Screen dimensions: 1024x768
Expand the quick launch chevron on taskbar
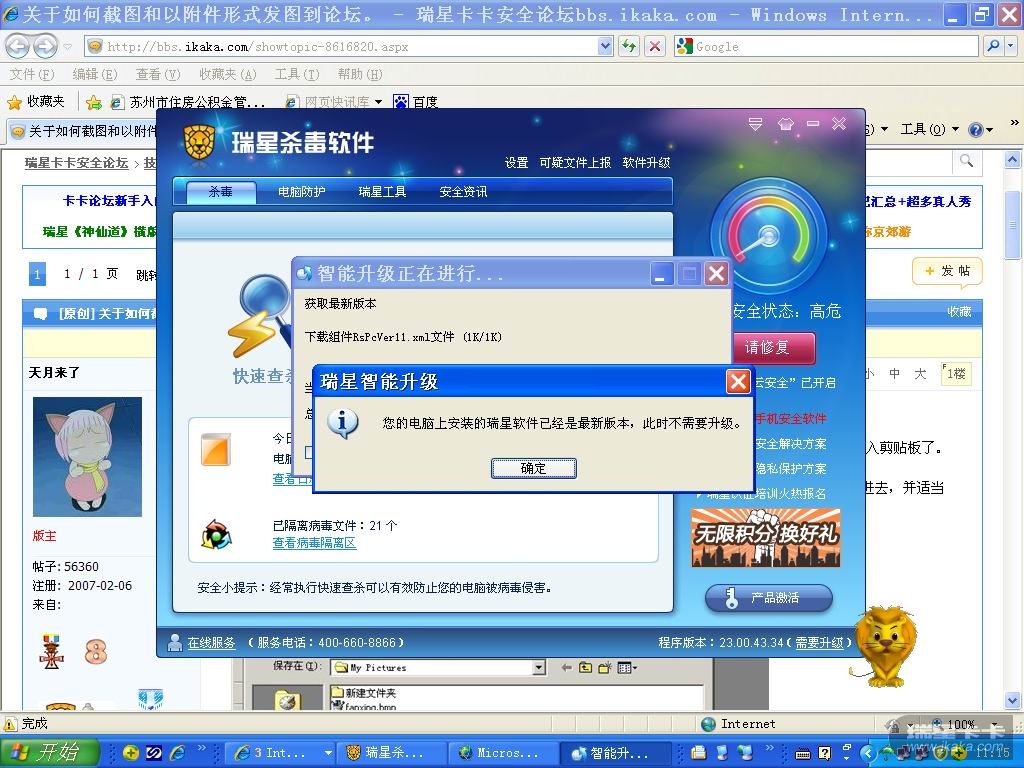pyautogui.click(x=202, y=748)
